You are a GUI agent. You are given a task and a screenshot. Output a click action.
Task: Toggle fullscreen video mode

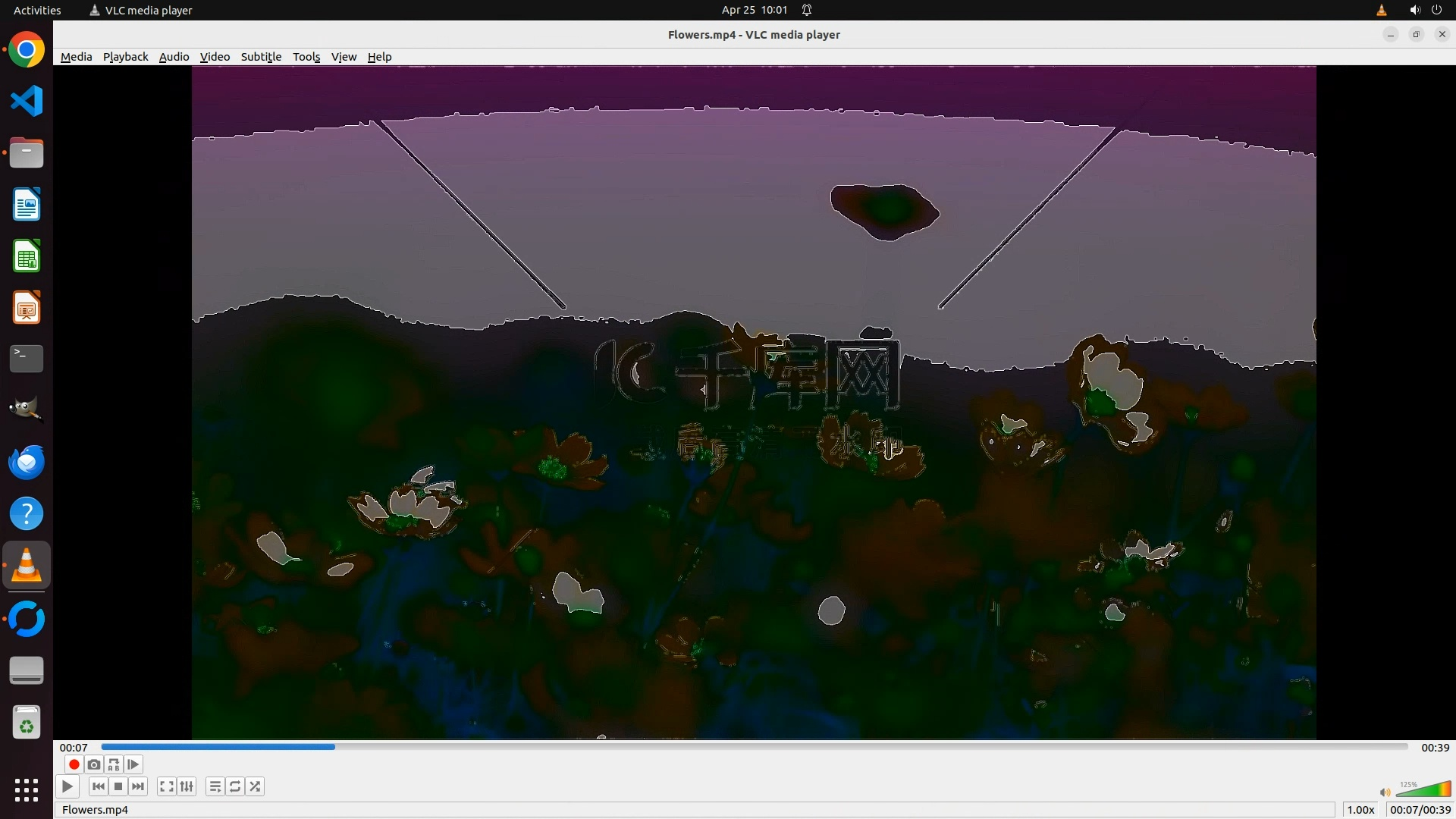(x=167, y=786)
